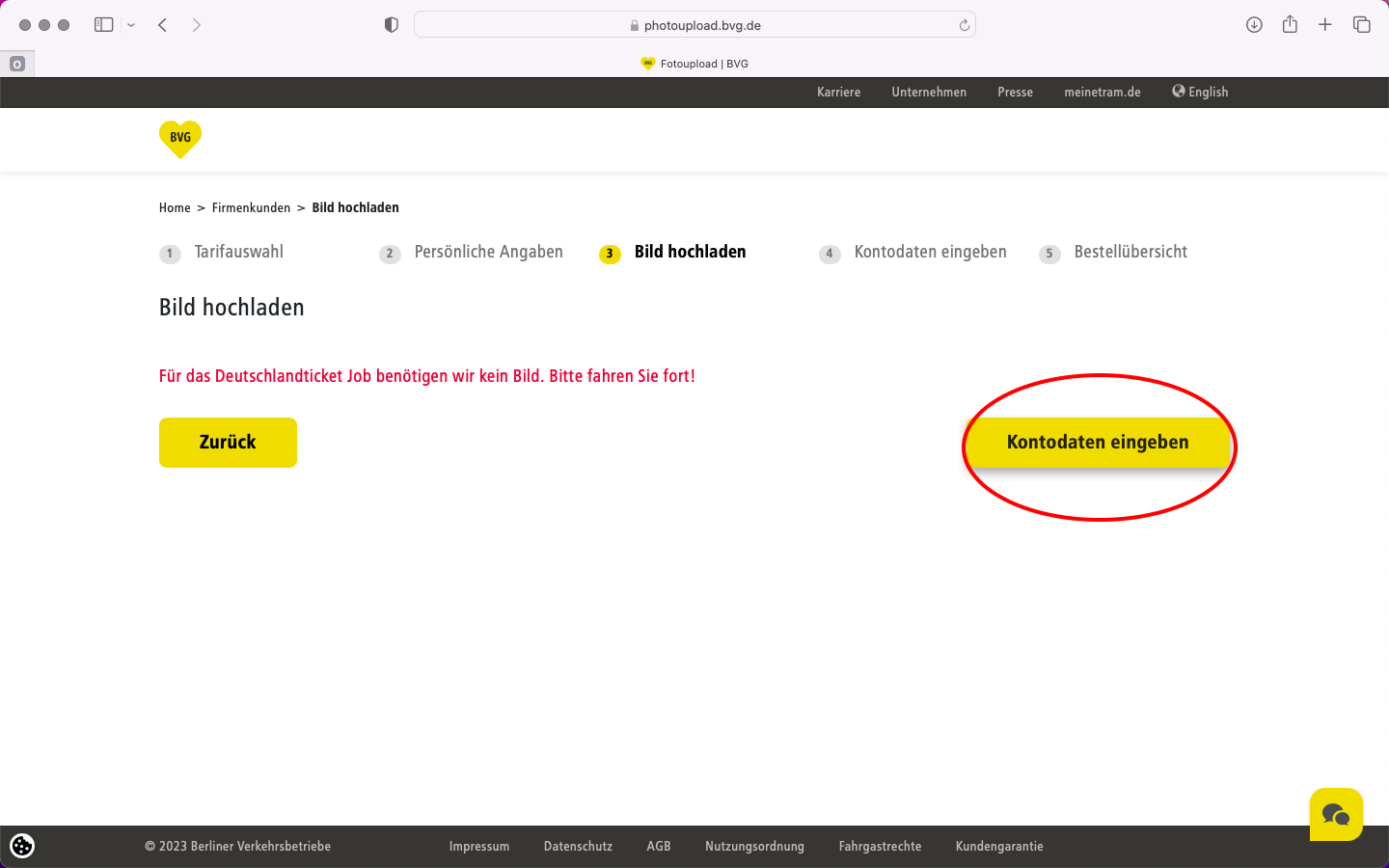Click the Share icon in Safari
Screen dimensions: 1389x868
click(1290, 24)
